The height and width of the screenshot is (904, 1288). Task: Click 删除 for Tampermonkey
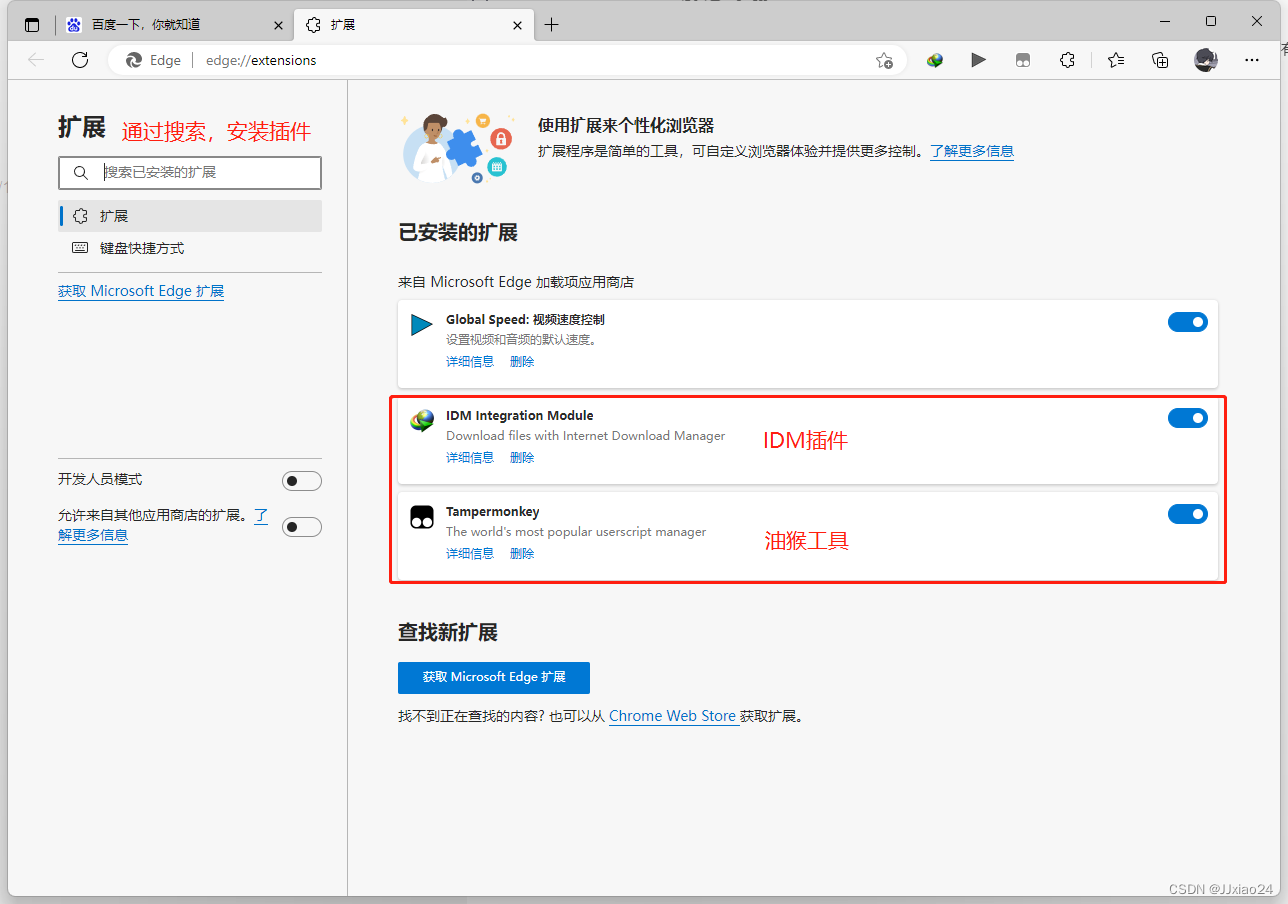tap(522, 554)
